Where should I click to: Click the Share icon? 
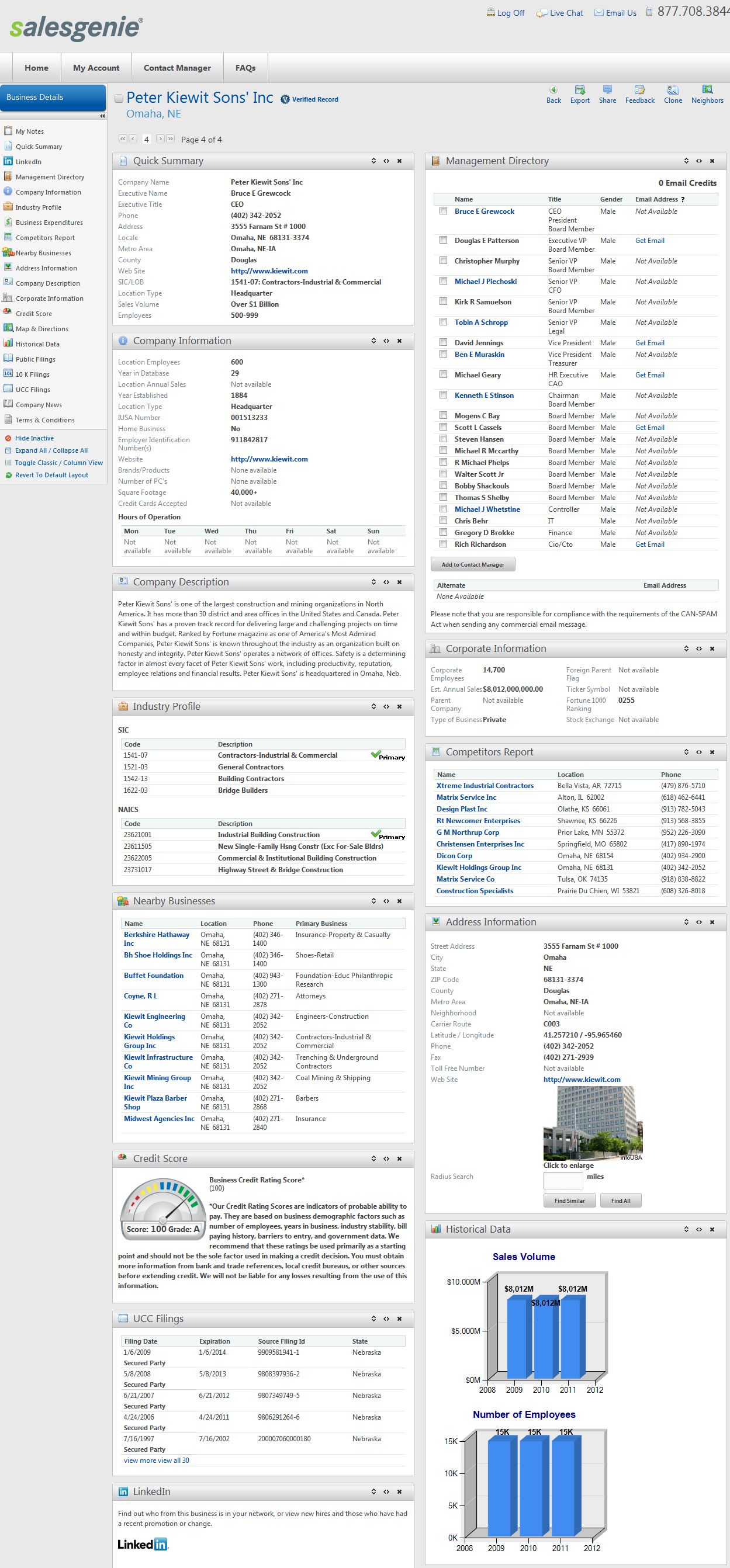tap(607, 90)
